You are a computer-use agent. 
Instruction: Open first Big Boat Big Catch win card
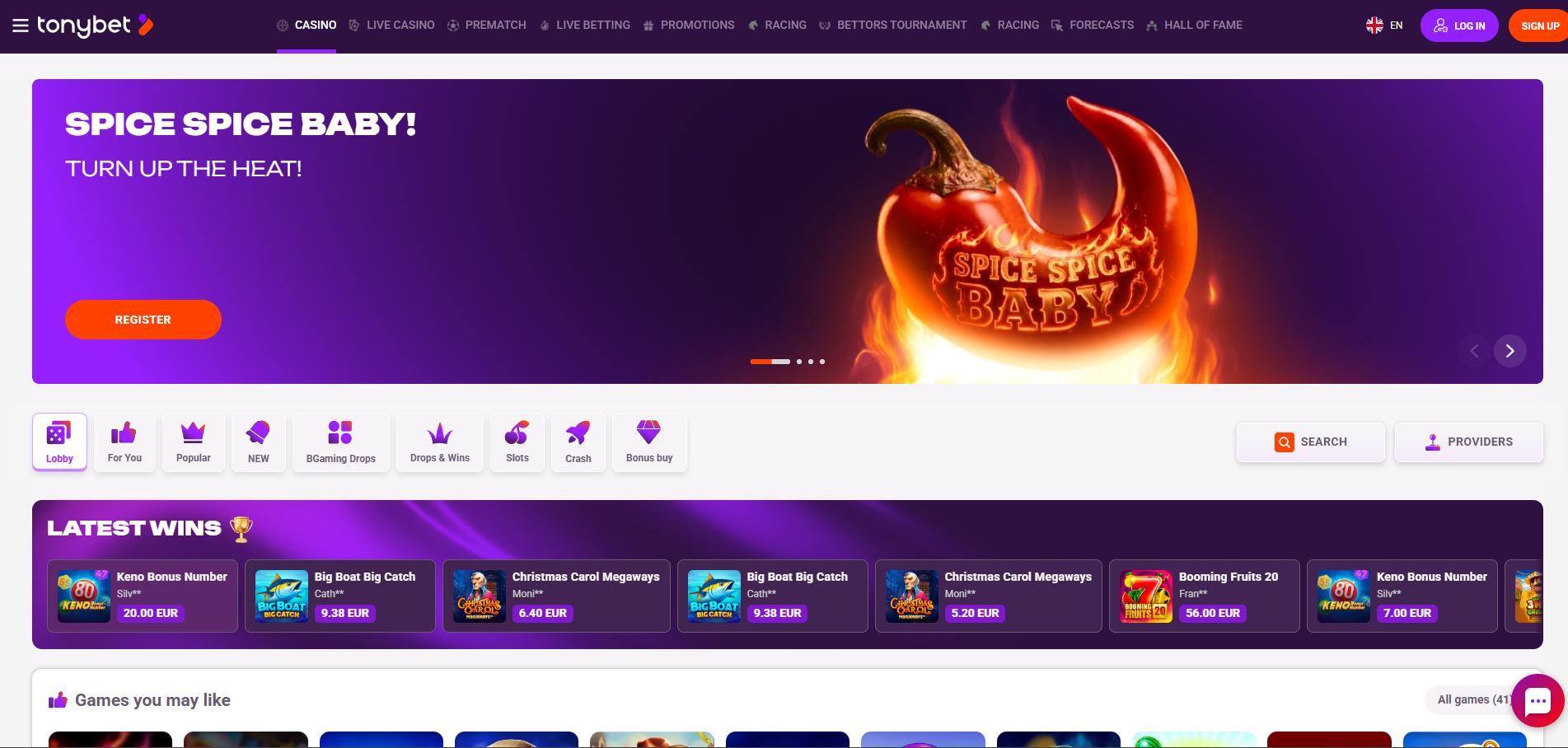[x=340, y=596]
